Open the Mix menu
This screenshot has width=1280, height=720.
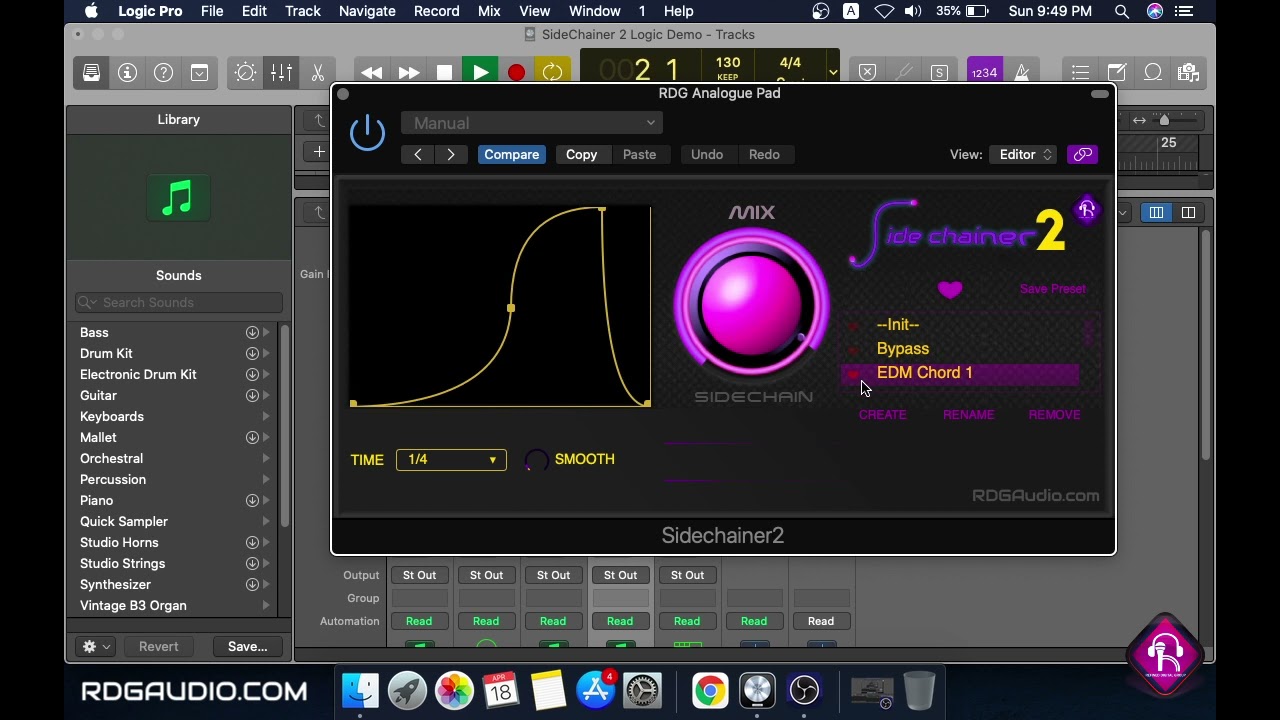tap(489, 11)
